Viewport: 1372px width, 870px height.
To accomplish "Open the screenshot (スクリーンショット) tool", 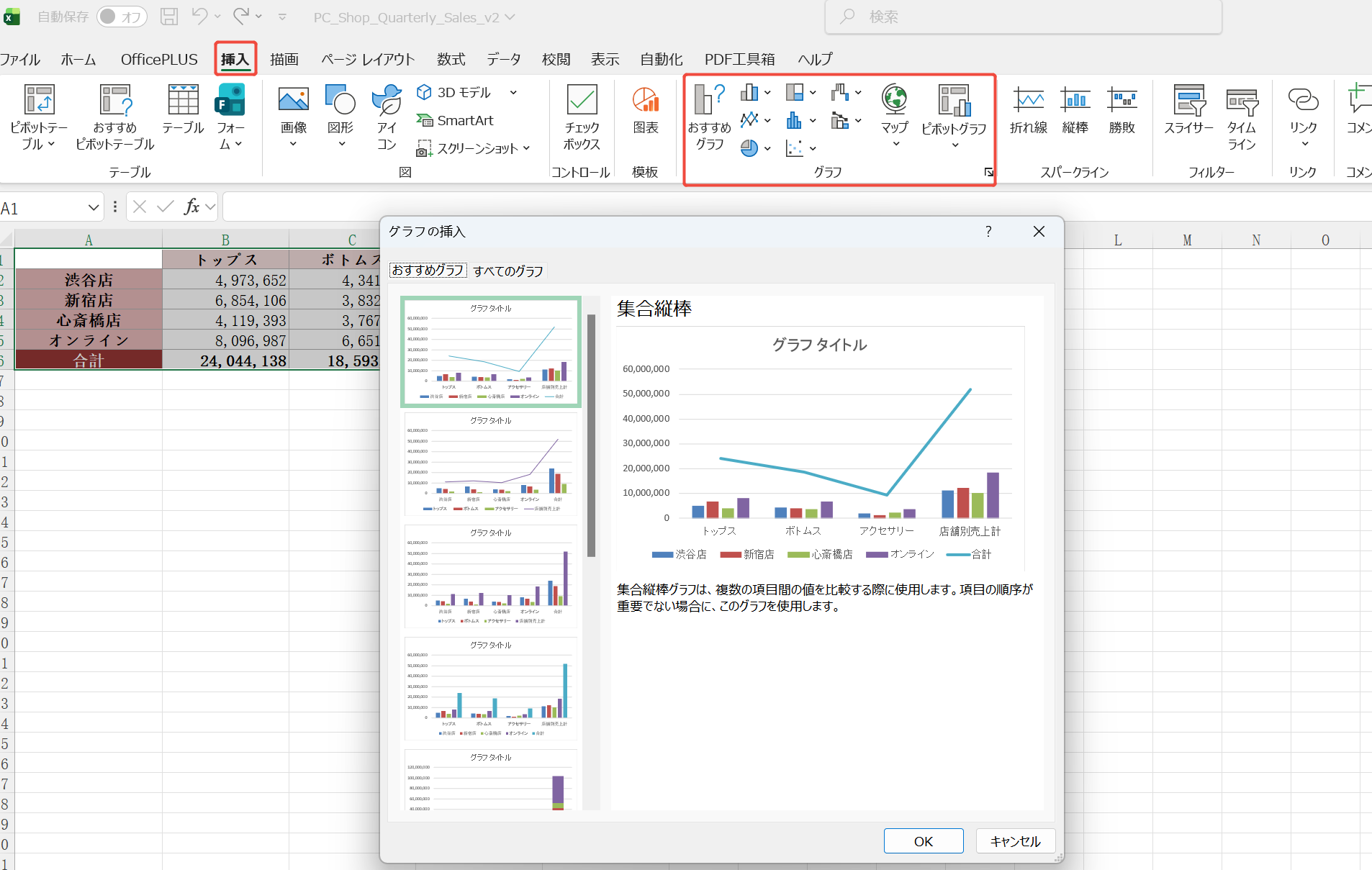I will (468, 148).
